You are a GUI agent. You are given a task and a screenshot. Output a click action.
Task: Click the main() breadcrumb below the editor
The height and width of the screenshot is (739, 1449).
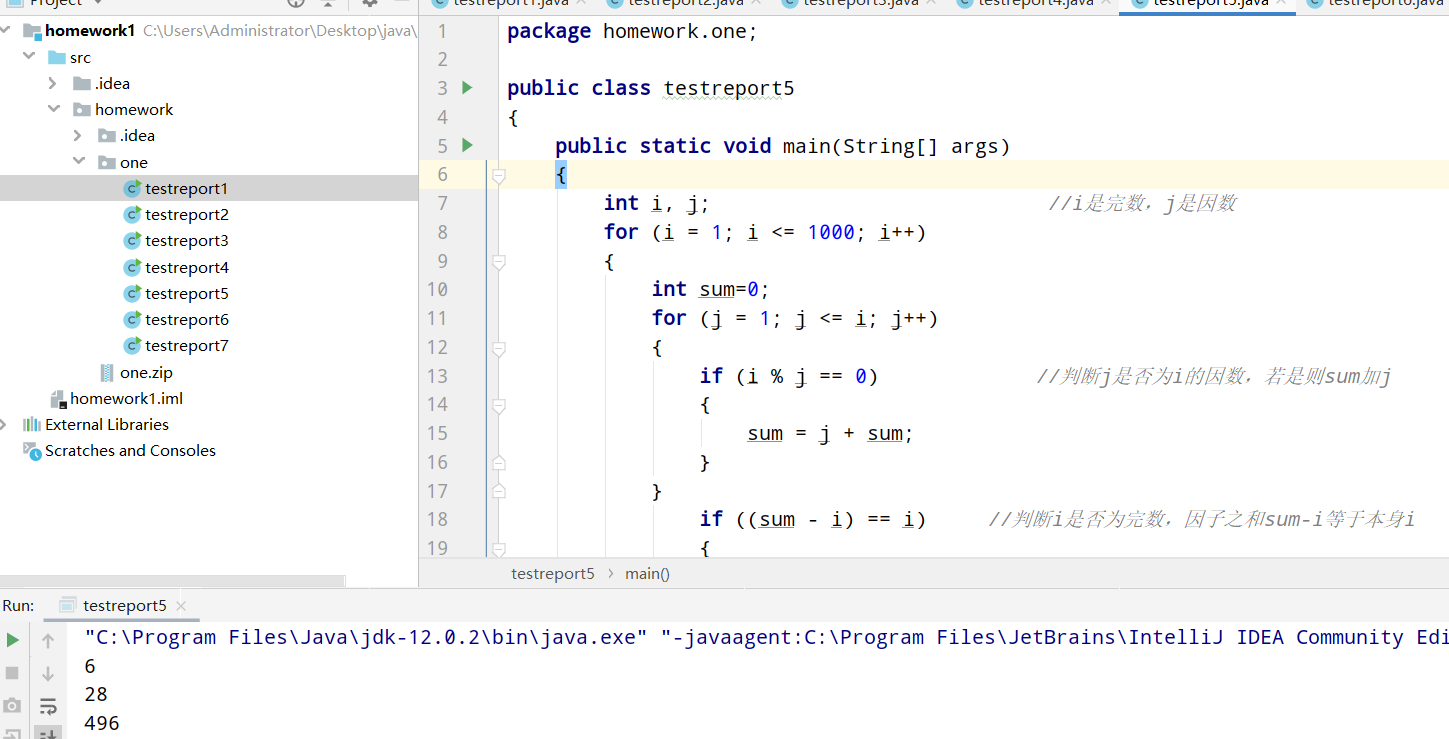click(x=647, y=573)
